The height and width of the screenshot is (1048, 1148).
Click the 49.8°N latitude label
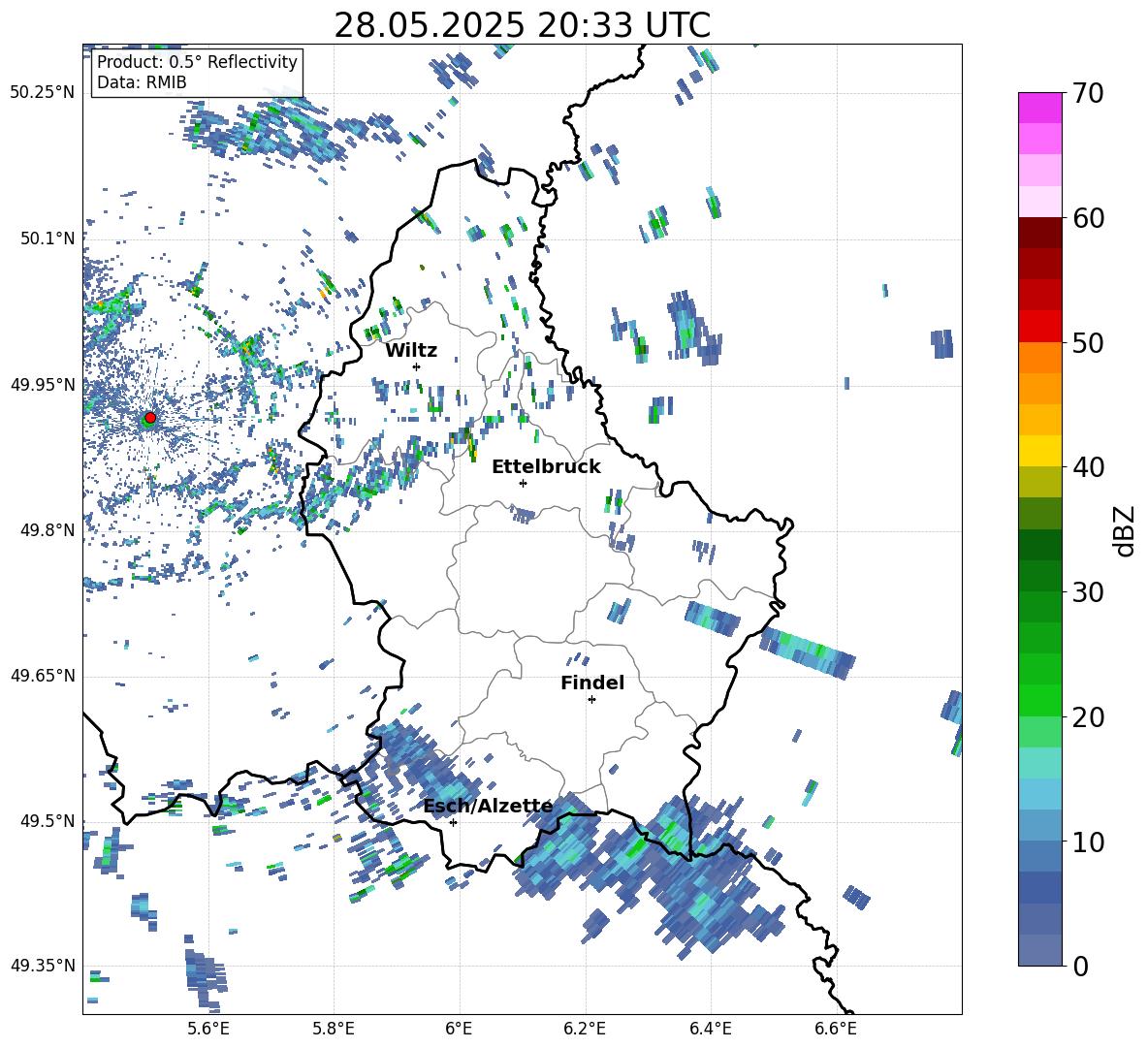(x=48, y=530)
